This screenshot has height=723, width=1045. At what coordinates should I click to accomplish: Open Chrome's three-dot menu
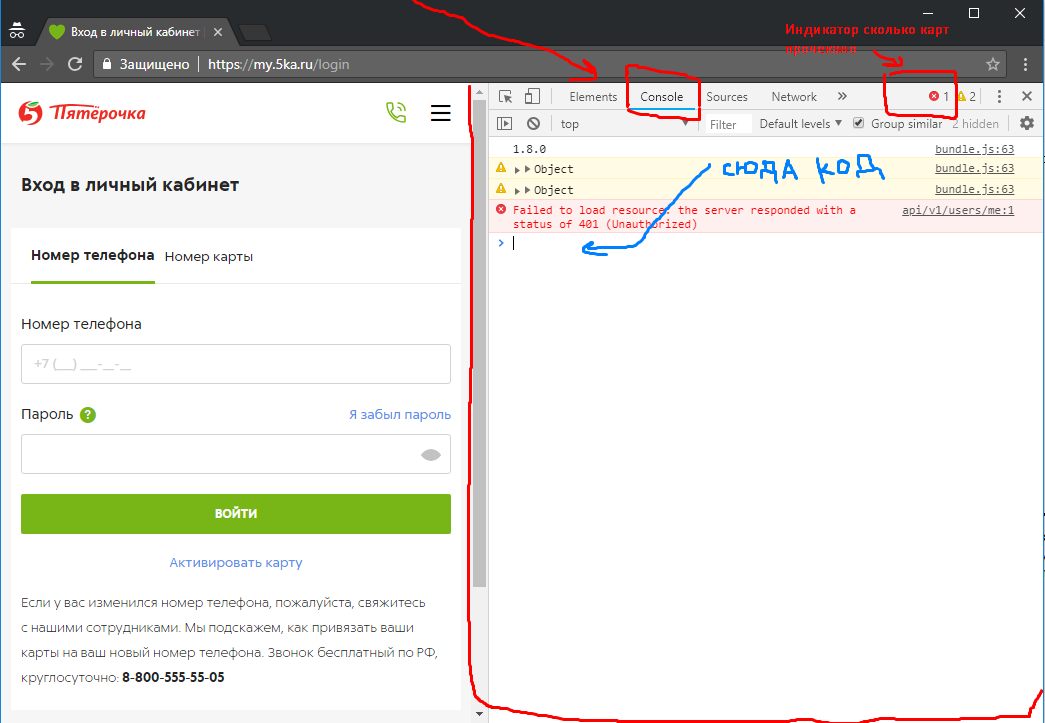(1026, 65)
